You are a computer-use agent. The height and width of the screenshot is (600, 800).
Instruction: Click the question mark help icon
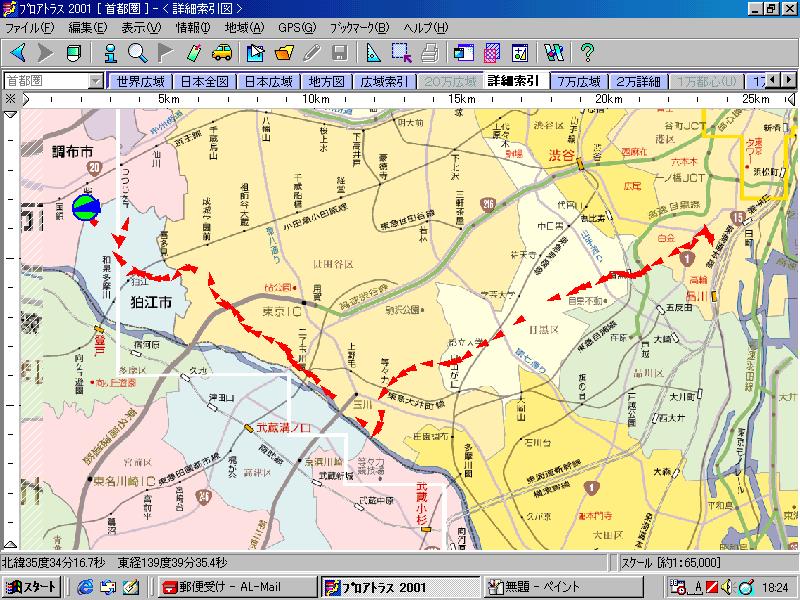point(587,52)
